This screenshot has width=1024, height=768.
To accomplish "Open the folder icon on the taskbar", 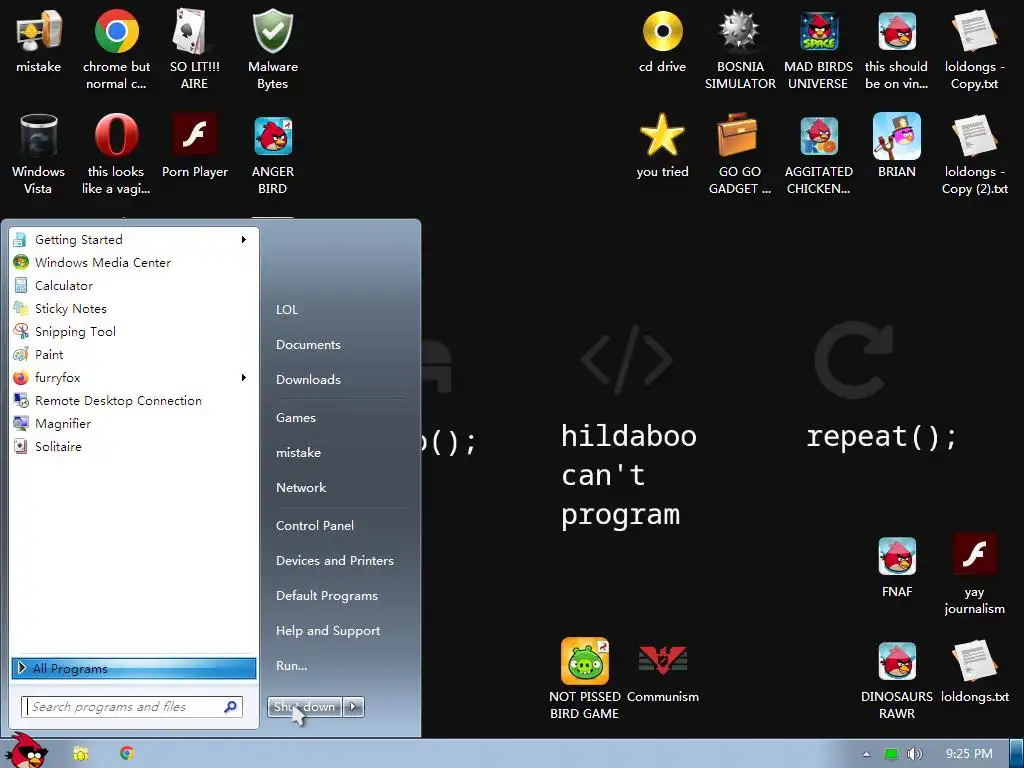I will [80, 754].
